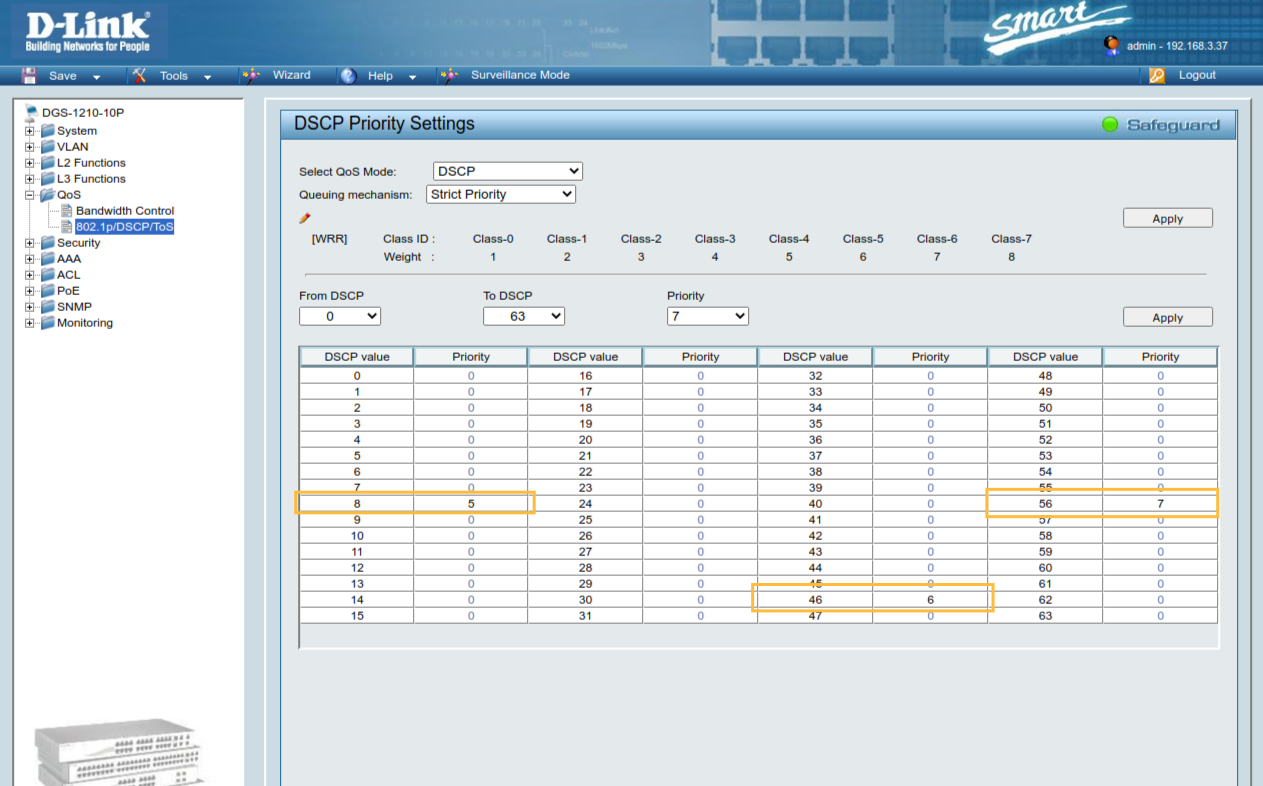Open the To DSCP dropdown
The height and width of the screenshot is (786, 1263).
[525, 315]
